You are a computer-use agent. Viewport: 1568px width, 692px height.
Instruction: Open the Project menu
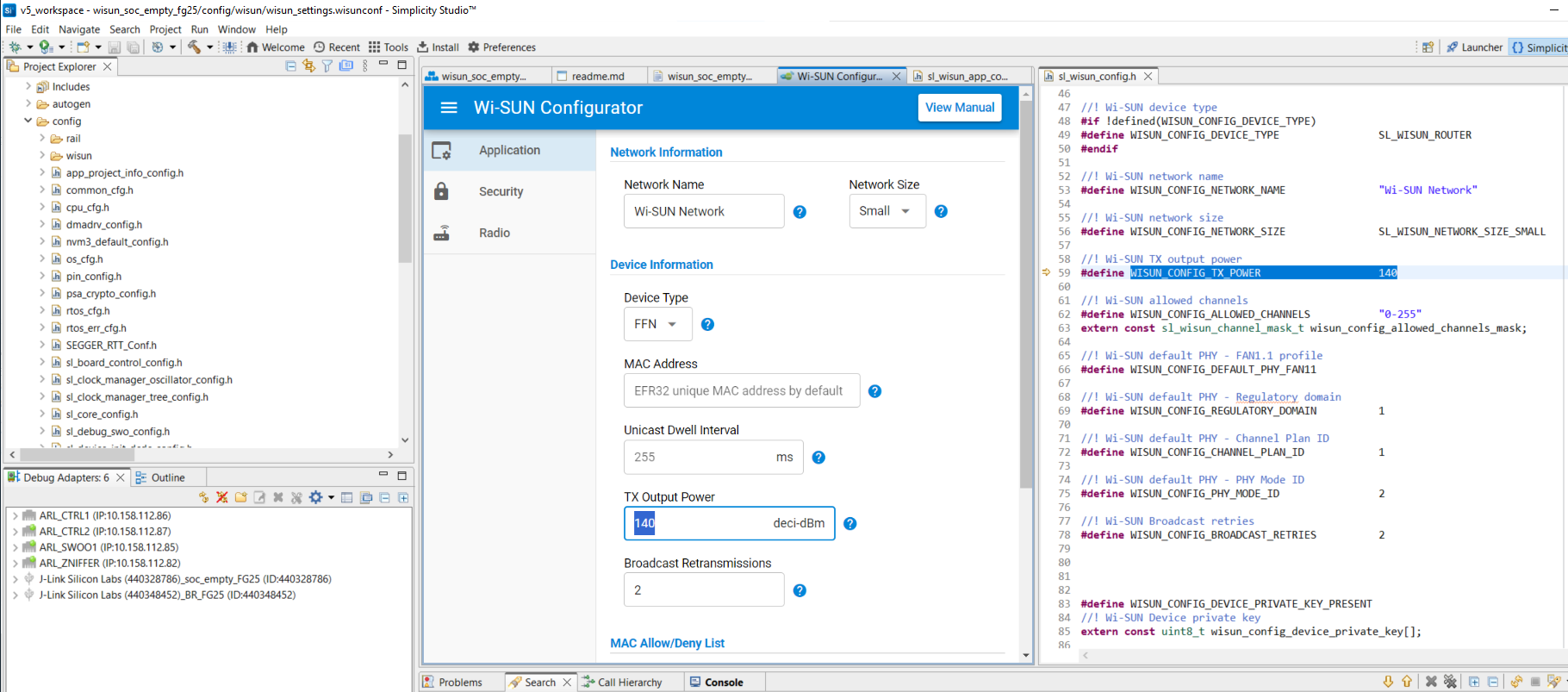pos(165,29)
